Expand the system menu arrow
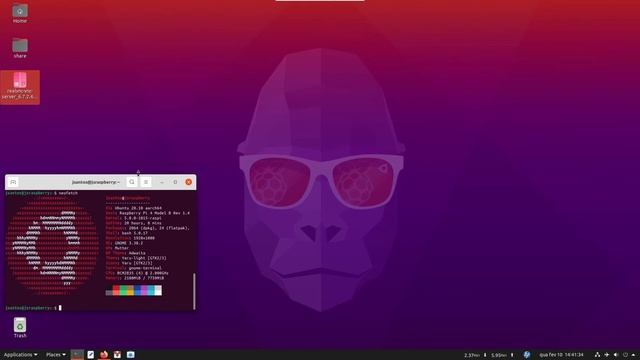This screenshot has width=640, height=360. tap(633, 355)
